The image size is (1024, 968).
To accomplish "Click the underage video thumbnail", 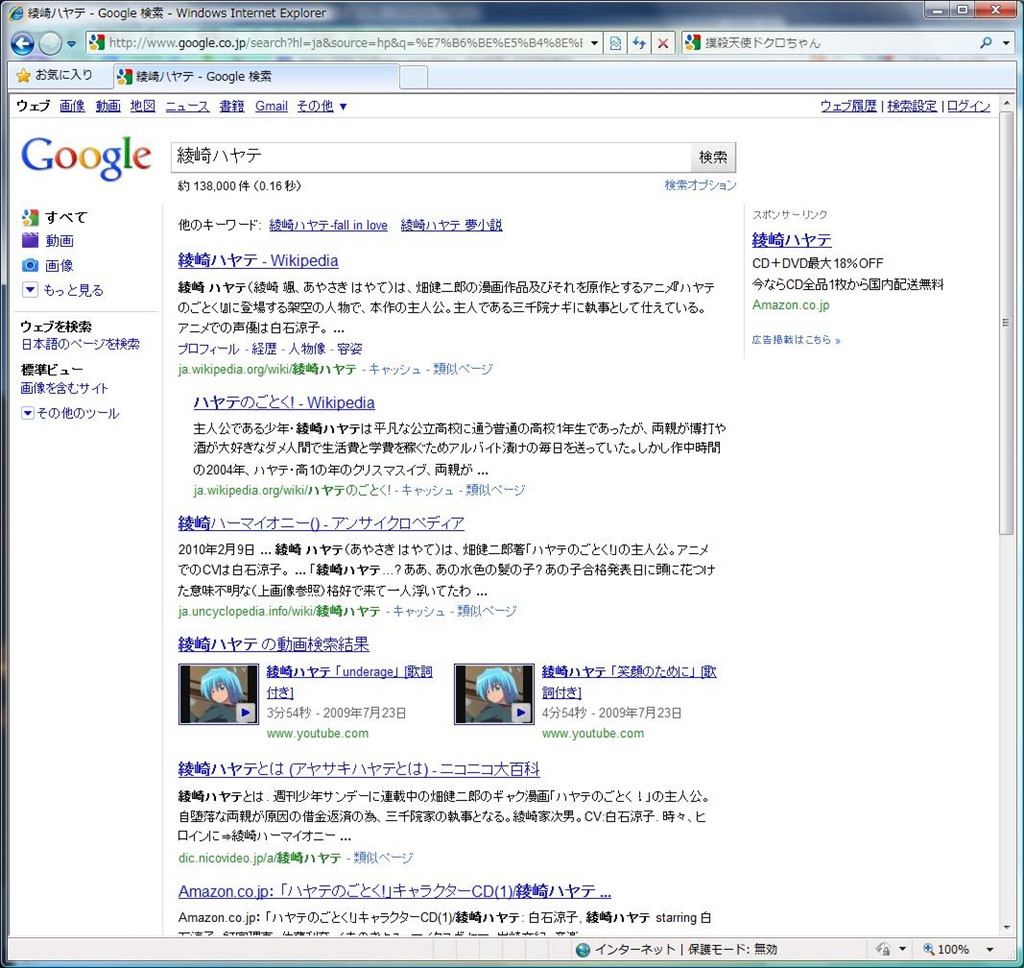I will [219, 694].
